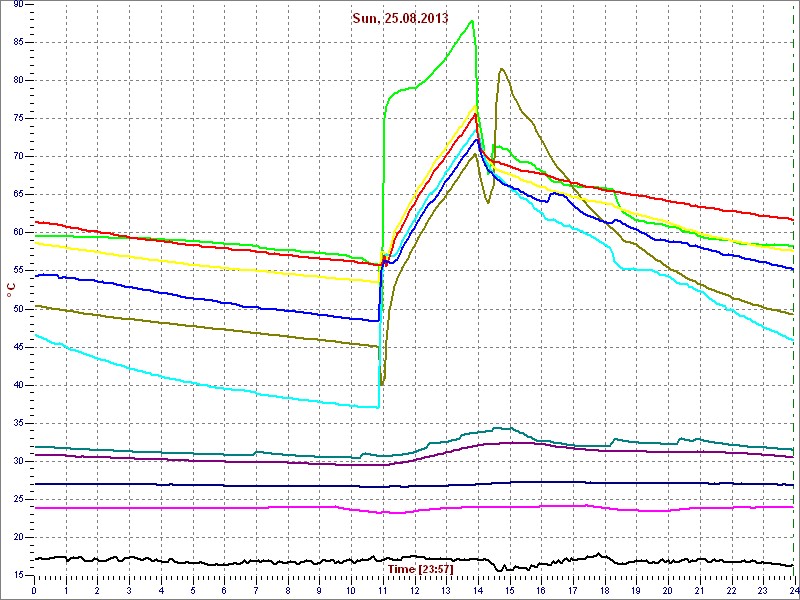The height and width of the screenshot is (600, 800).
Task: Select the 75 value on temperature axis
Action: coord(18,118)
